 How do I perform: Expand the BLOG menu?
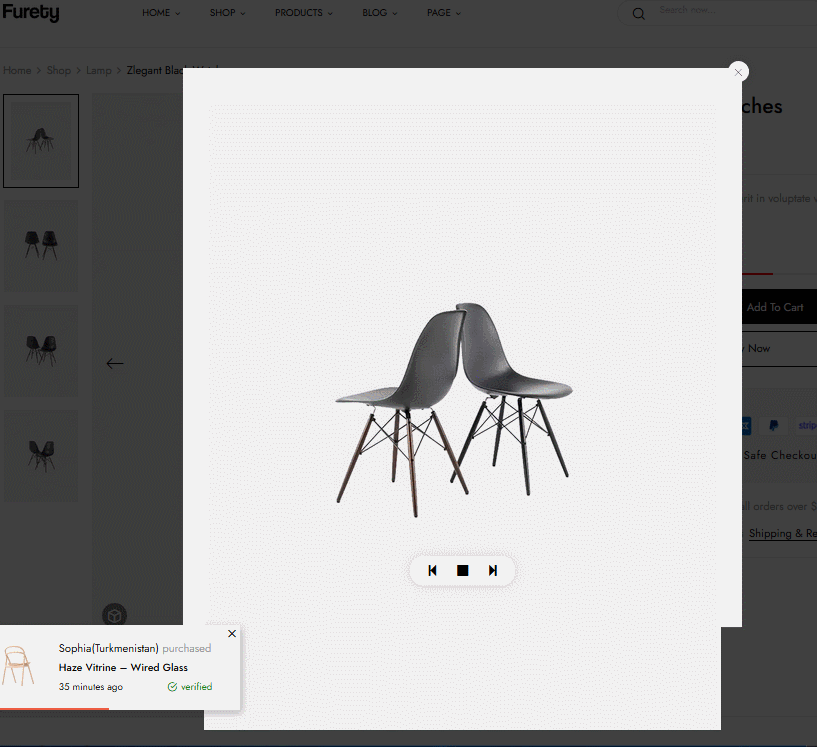tap(379, 13)
